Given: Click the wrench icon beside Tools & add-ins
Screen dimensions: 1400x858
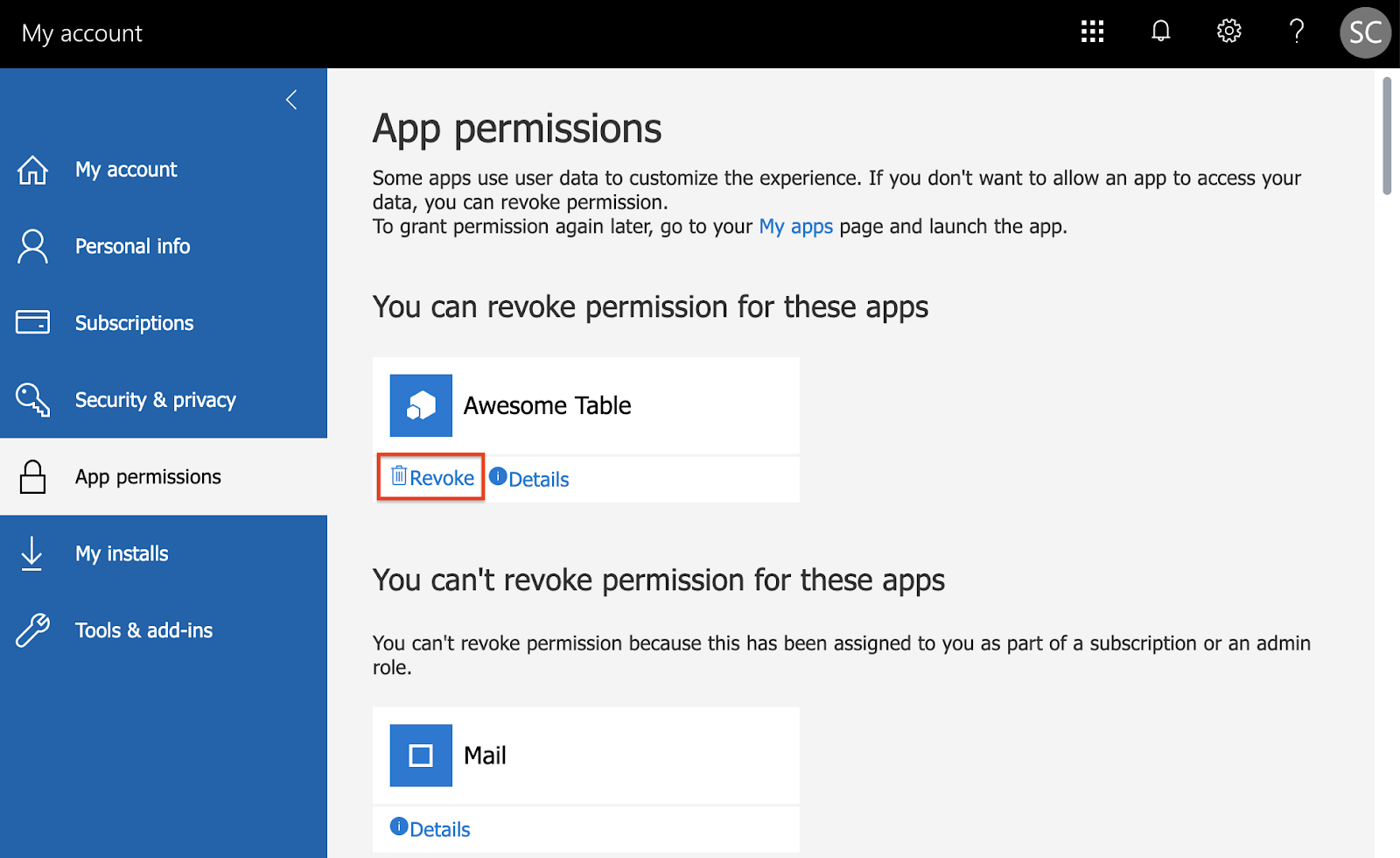Looking at the screenshot, I should pyautogui.click(x=32, y=630).
